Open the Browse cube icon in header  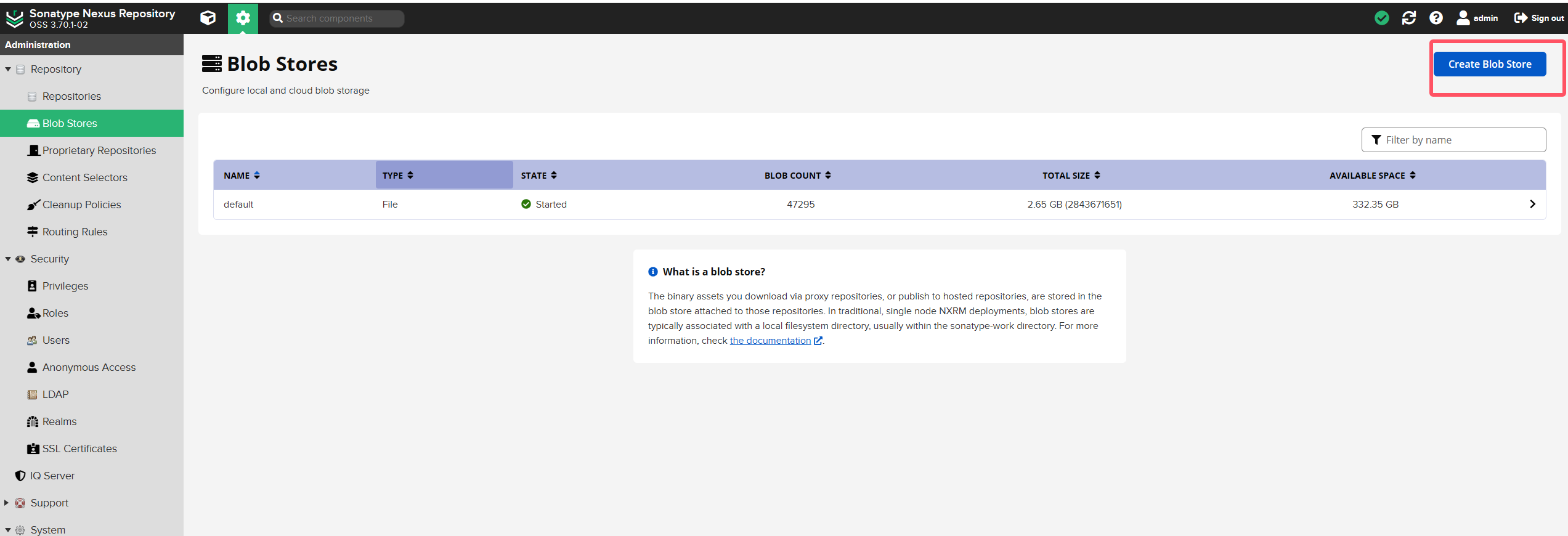coord(208,18)
